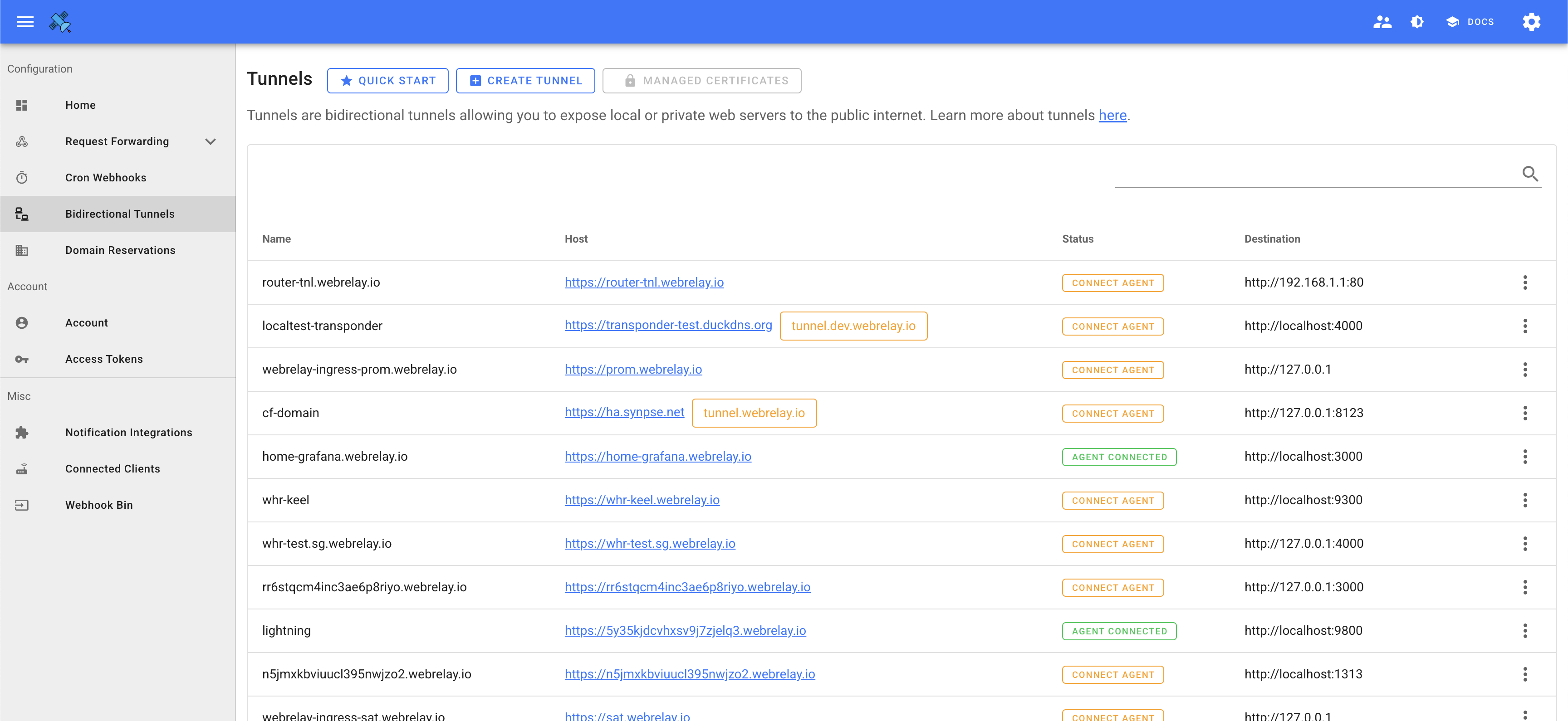
Task: Click Connect Agent status for whr-keel
Action: pyautogui.click(x=1112, y=500)
